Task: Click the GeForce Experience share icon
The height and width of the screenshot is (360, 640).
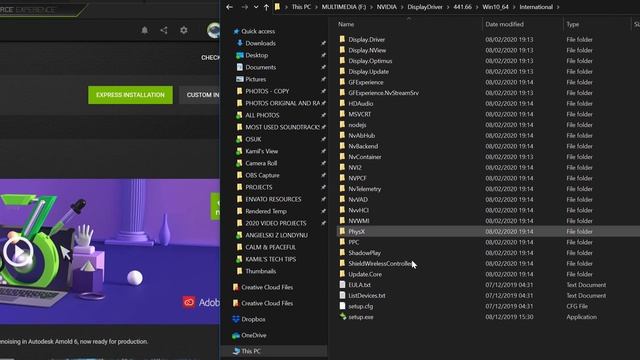Action: (164, 30)
